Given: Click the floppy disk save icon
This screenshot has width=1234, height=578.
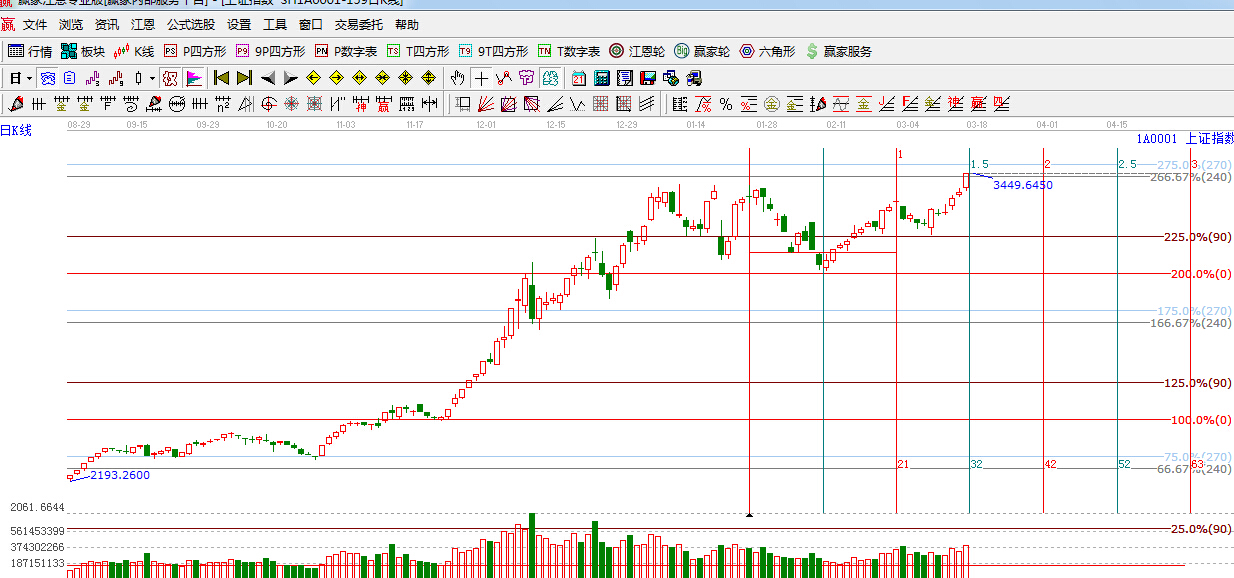Looking at the screenshot, I should pyautogui.click(x=648, y=78).
